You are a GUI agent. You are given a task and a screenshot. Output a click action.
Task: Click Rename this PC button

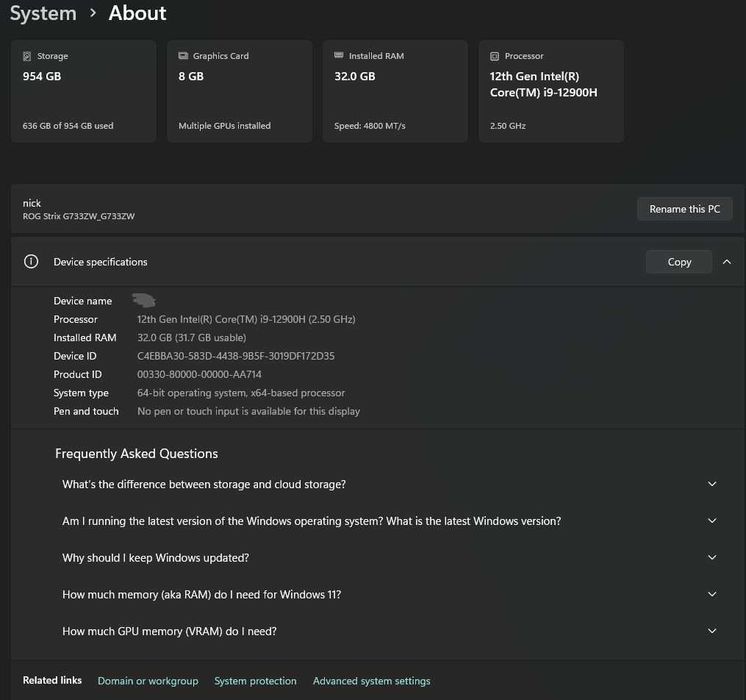685,209
